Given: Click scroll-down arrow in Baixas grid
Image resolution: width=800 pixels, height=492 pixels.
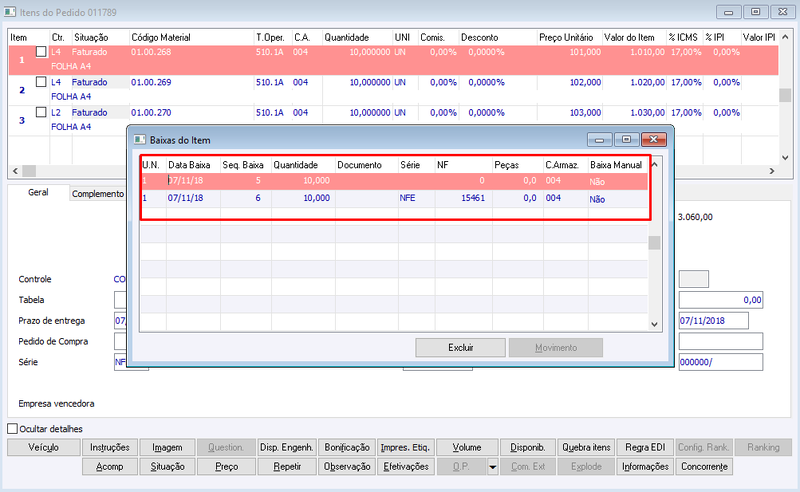Looking at the screenshot, I should click(655, 324).
